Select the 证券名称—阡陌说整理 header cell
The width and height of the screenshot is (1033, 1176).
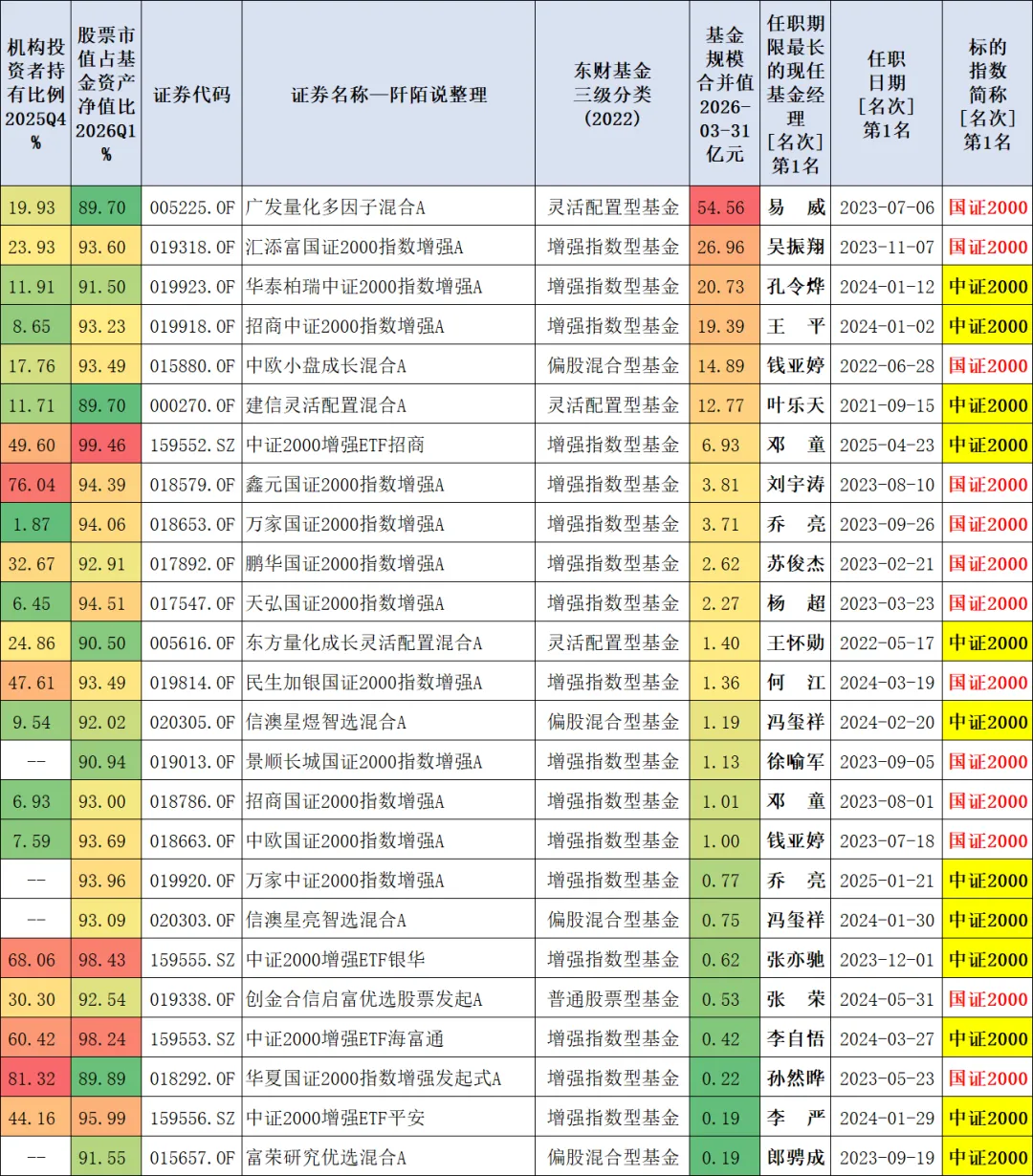coord(389,95)
